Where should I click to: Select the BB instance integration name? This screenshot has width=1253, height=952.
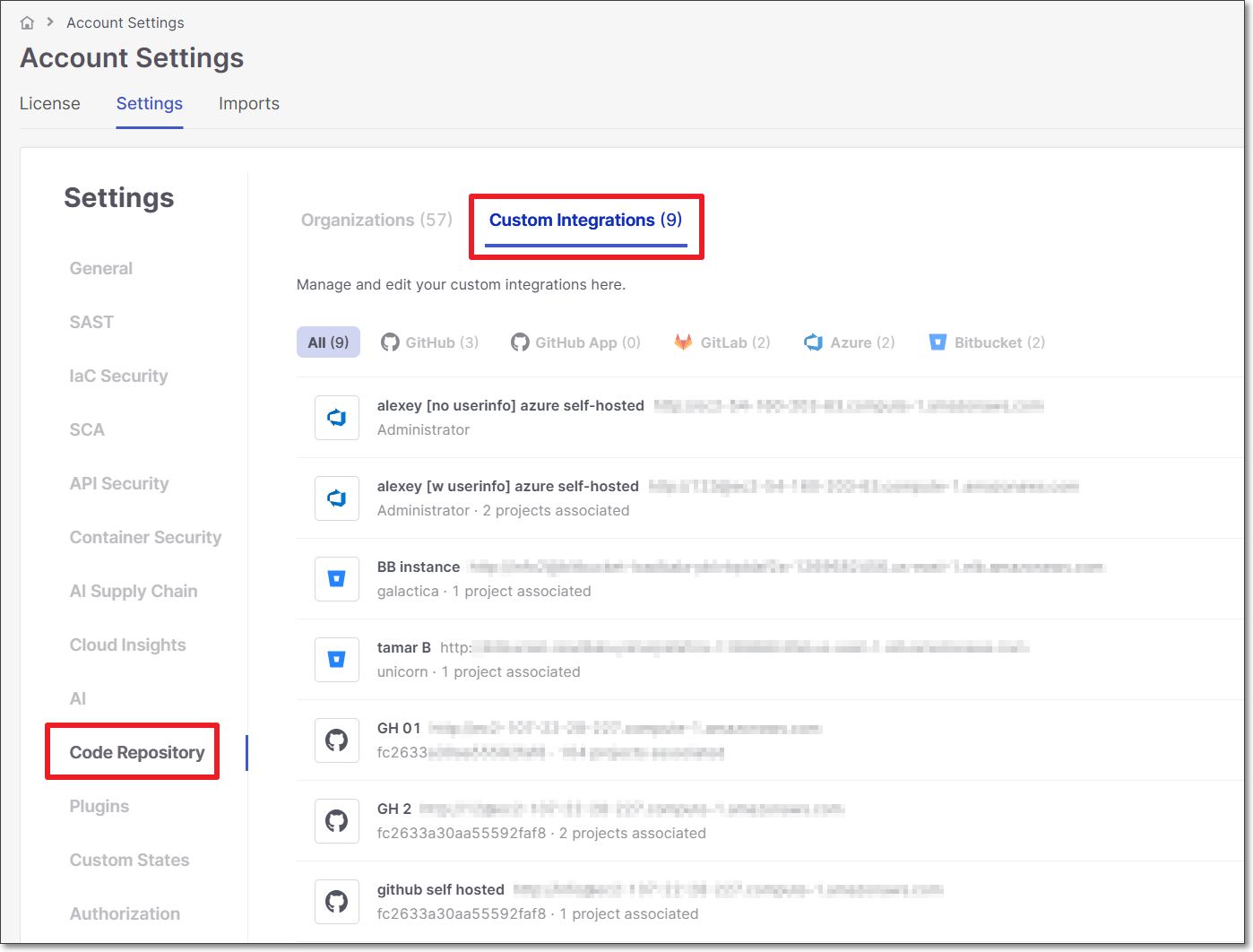click(x=419, y=567)
